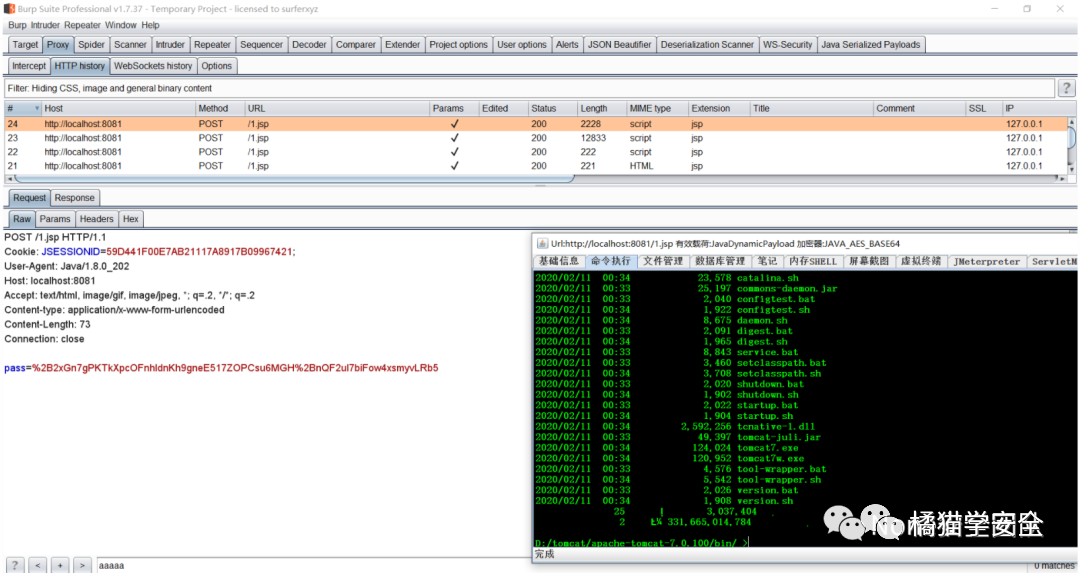Image resolution: width=1080 pixels, height=573 pixels.
Task: Switch to the Intruder tool tab
Action: [x=170, y=45]
